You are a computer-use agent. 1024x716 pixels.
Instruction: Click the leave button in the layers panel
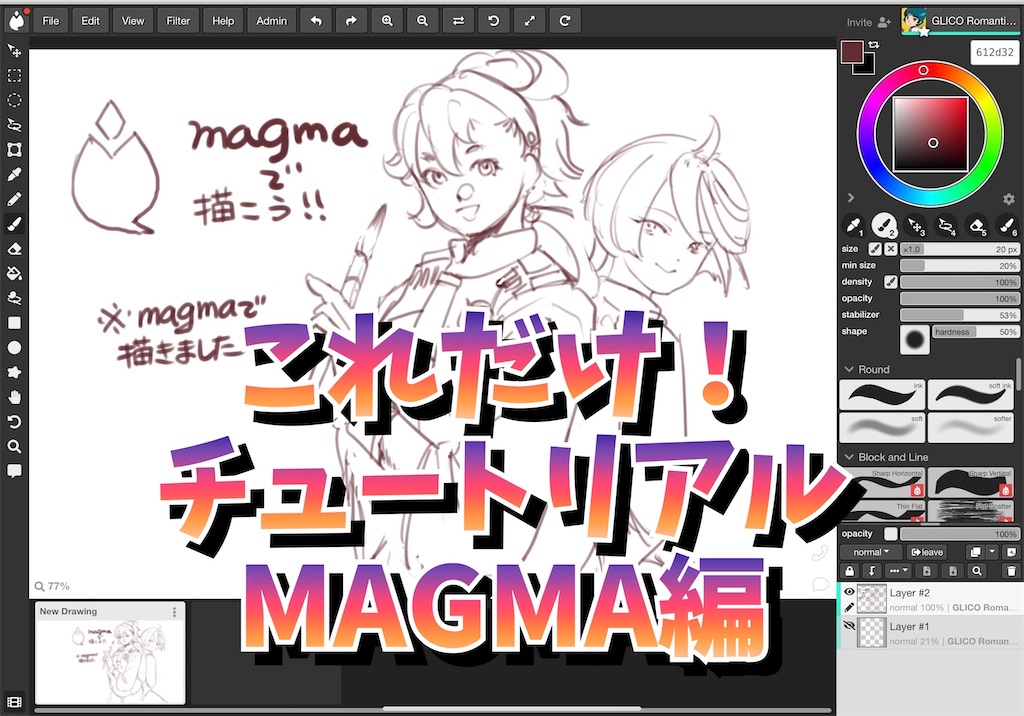pos(928,551)
